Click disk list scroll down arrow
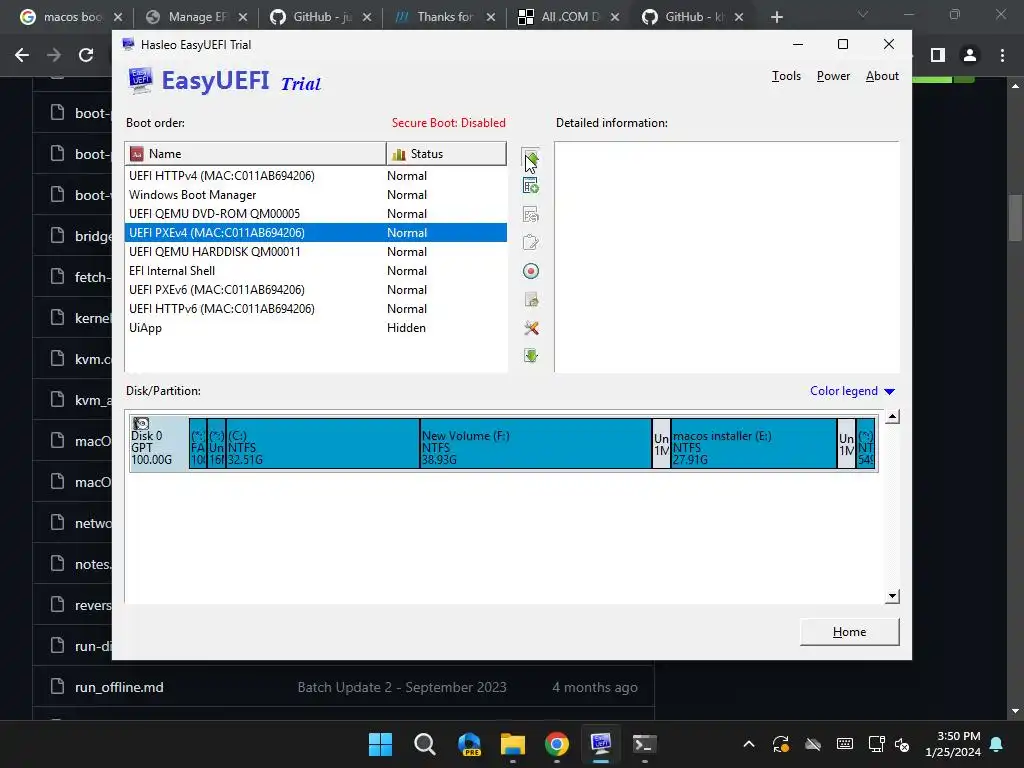Viewport: 1024px width, 768px height. pyautogui.click(x=892, y=596)
